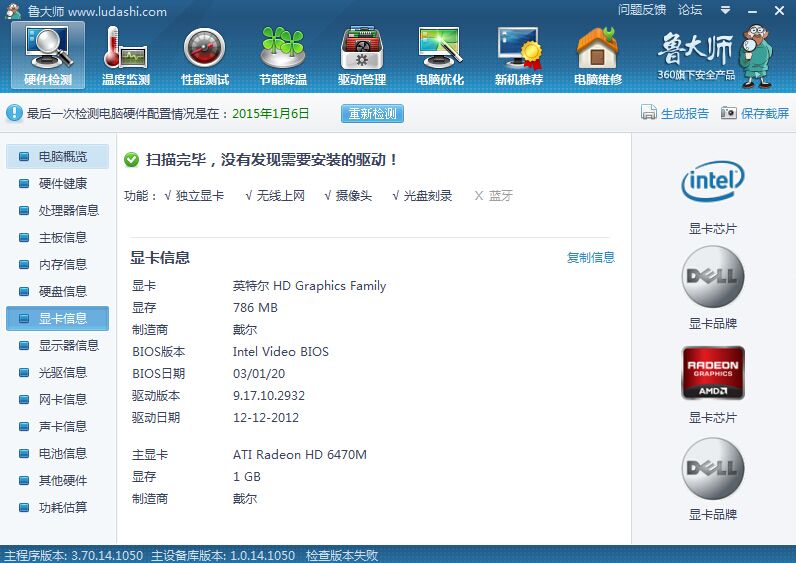Click the app icon in title bar
The image size is (796, 563).
point(13,10)
